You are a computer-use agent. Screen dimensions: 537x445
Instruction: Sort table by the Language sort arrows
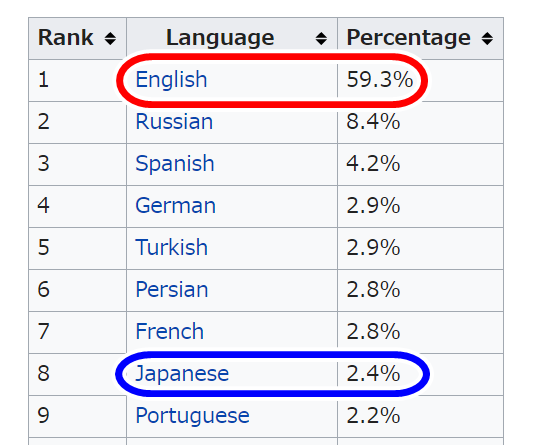click(321, 38)
